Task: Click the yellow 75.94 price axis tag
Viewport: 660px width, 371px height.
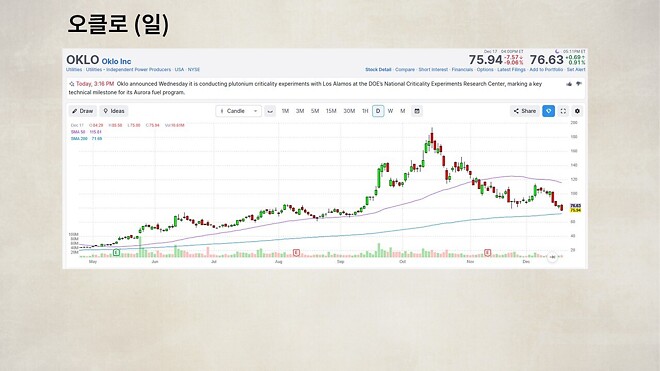Action: (575, 210)
